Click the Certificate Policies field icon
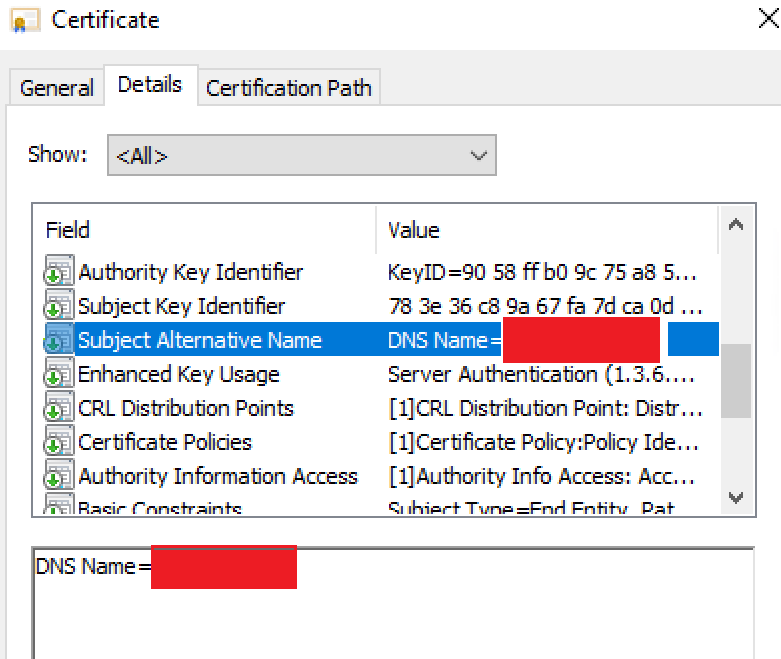Screen dimensions: 781x659 [59, 440]
